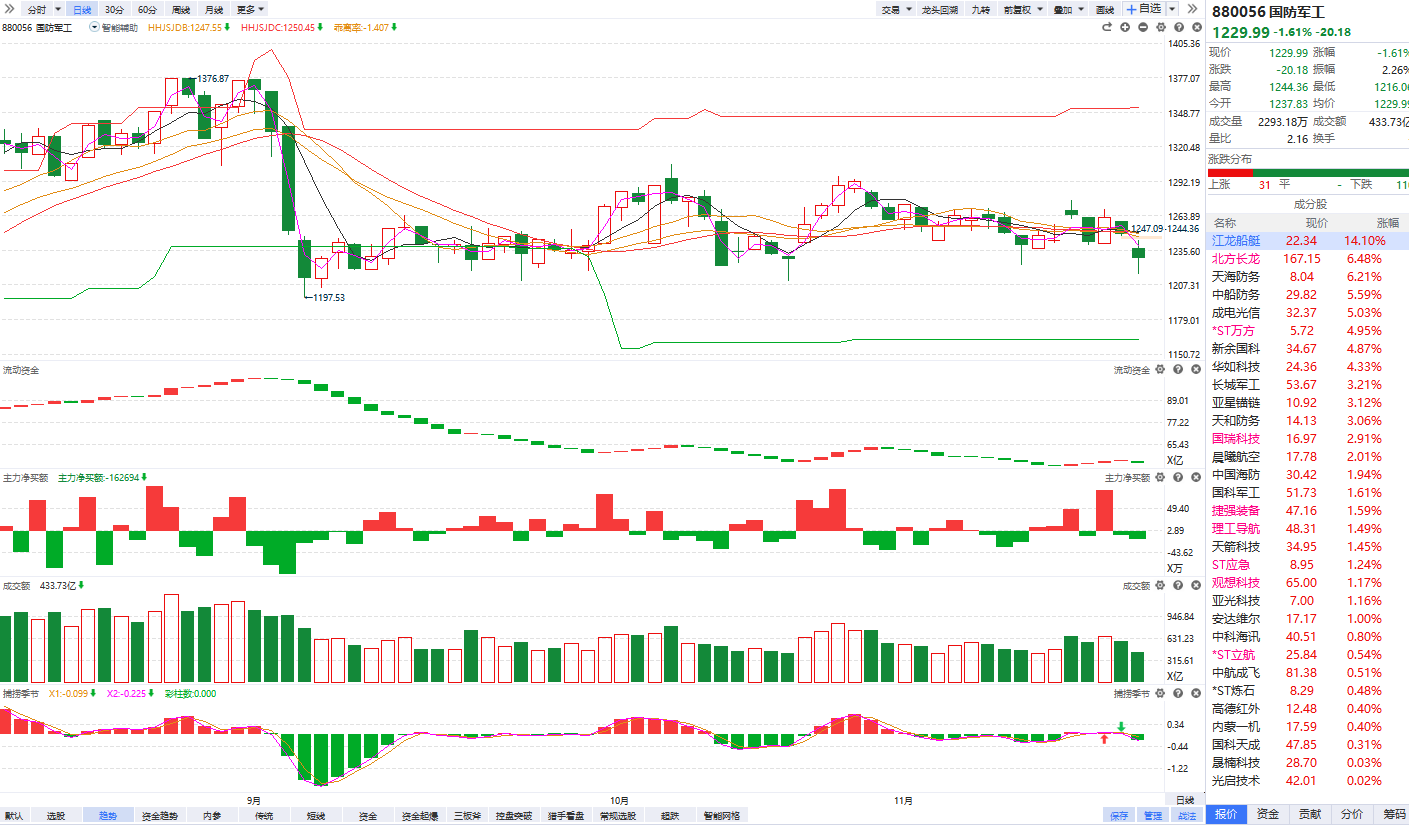Open the 资金起爆 bottom tab
This screenshot has width=1409, height=825.
point(420,816)
